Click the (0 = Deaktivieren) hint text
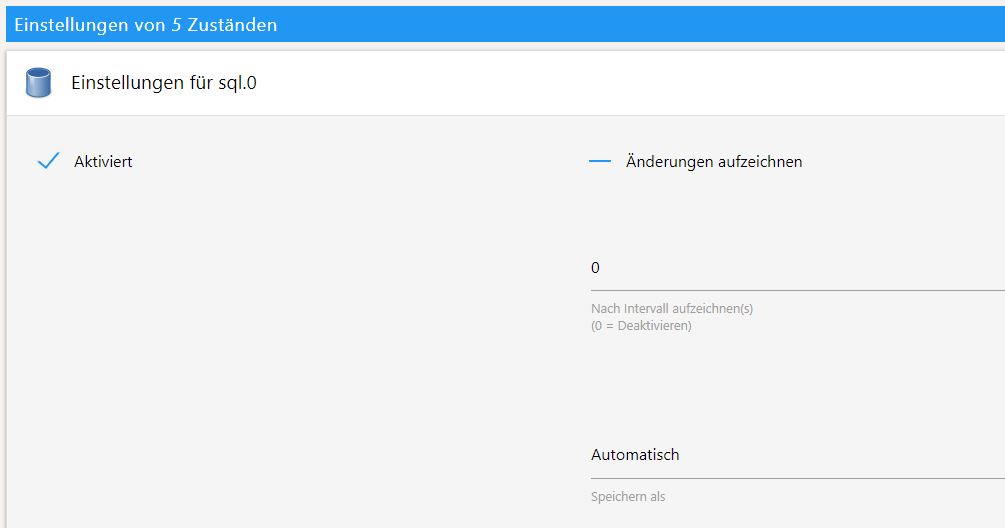 [x=641, y=326]
